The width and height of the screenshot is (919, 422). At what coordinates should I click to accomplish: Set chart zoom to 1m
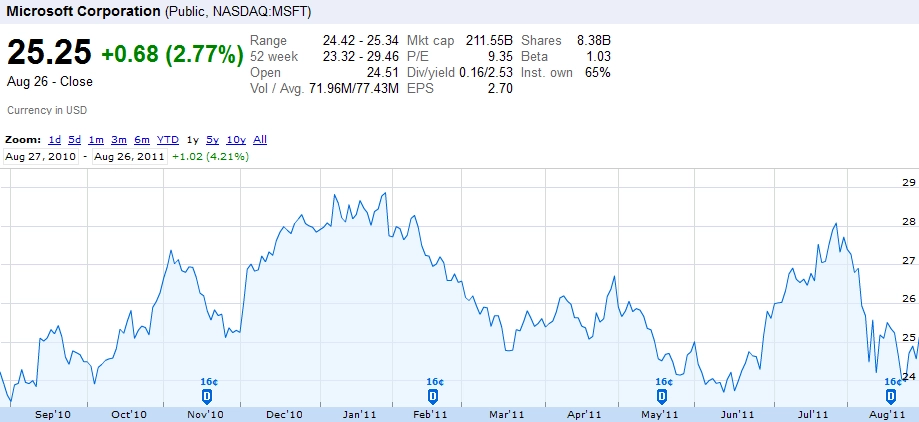pos(96,139)
